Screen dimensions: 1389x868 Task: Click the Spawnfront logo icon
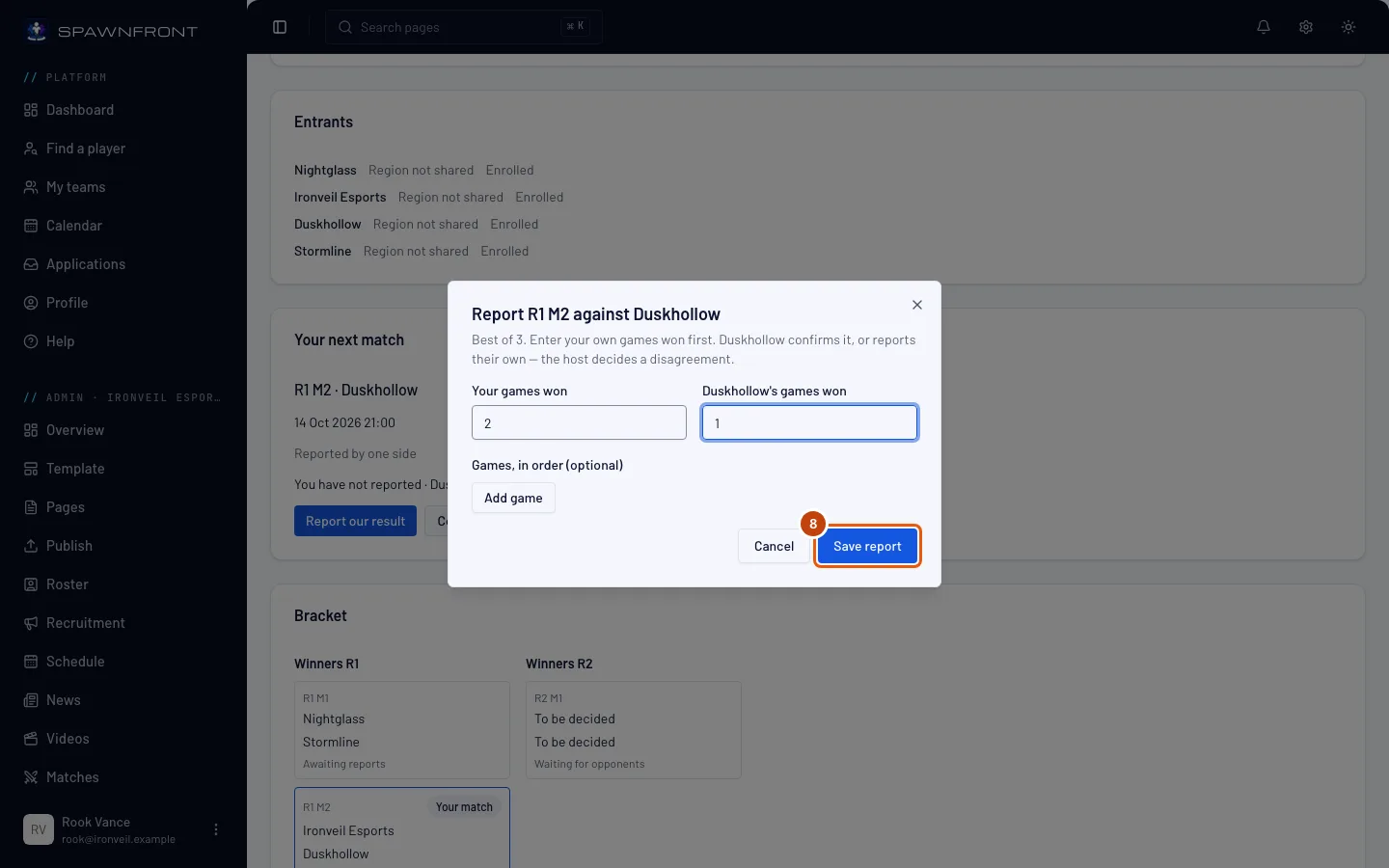point(37,31)
